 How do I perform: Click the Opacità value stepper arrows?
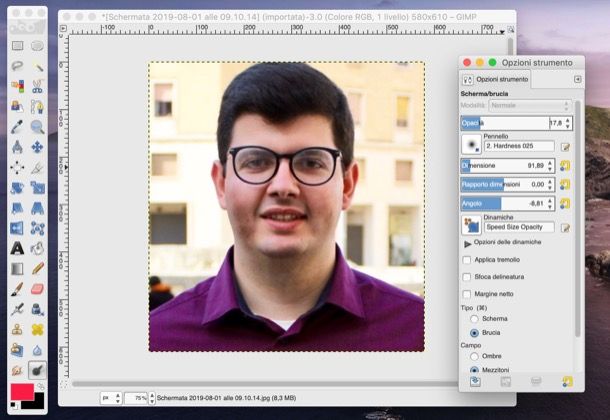[568, 123]
